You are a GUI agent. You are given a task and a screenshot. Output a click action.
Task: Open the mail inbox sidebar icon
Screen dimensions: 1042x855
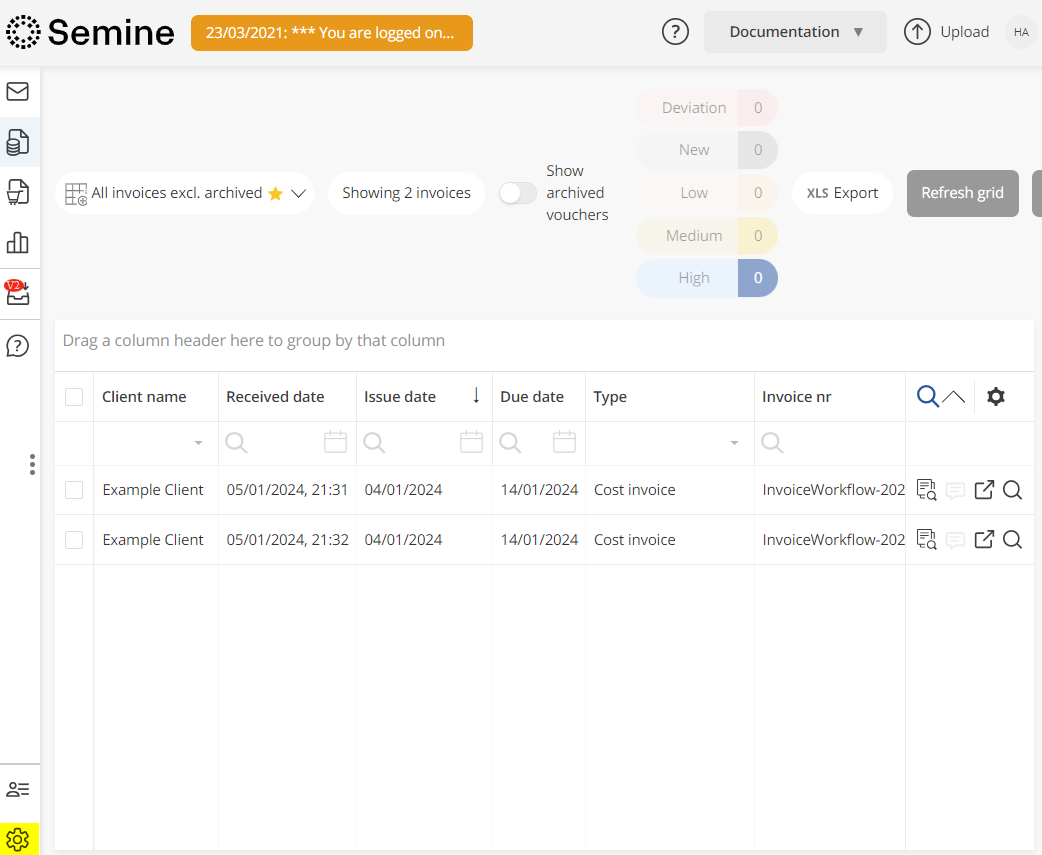click(18, 92)
